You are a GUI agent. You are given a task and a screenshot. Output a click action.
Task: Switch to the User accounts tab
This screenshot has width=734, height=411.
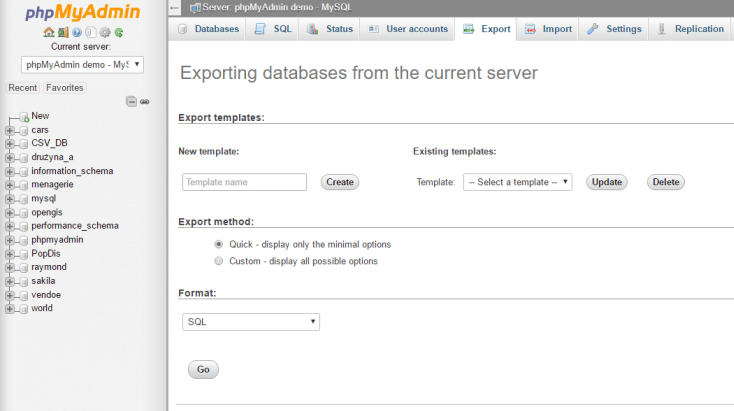tap(407, 29)
